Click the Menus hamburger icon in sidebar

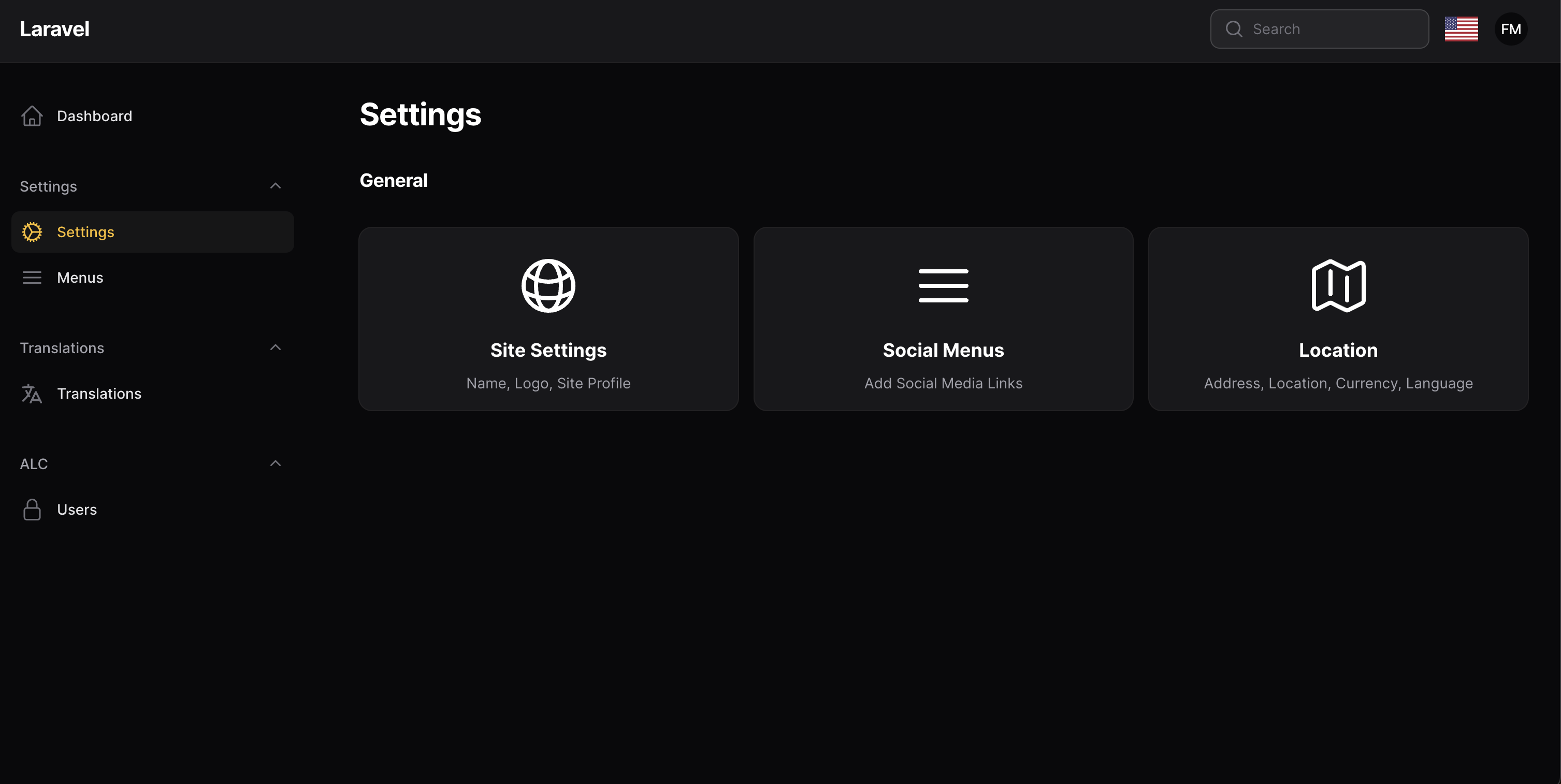click(32, 278)
